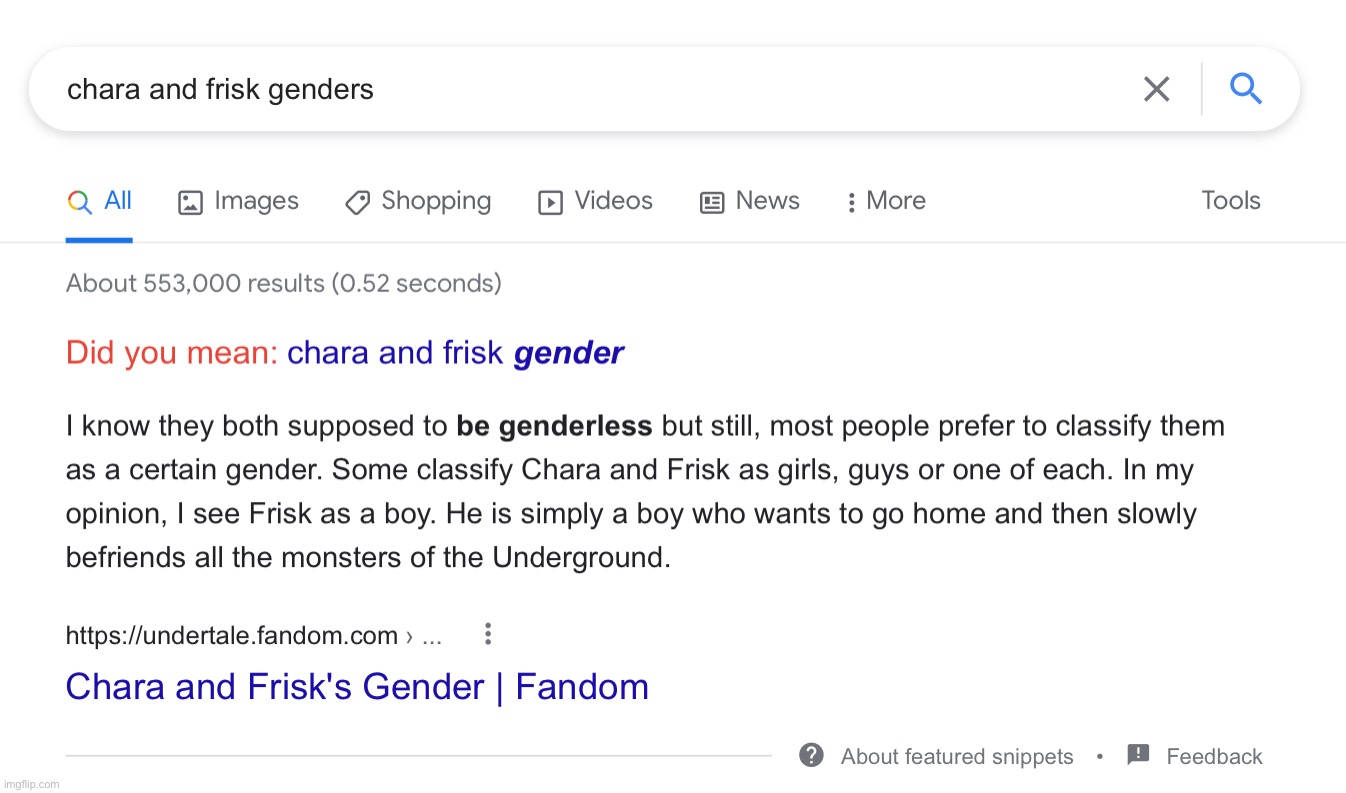Viewport: 1346px width, 793px height.
Task: Click the Videos play icon
Action: point(550,203)
